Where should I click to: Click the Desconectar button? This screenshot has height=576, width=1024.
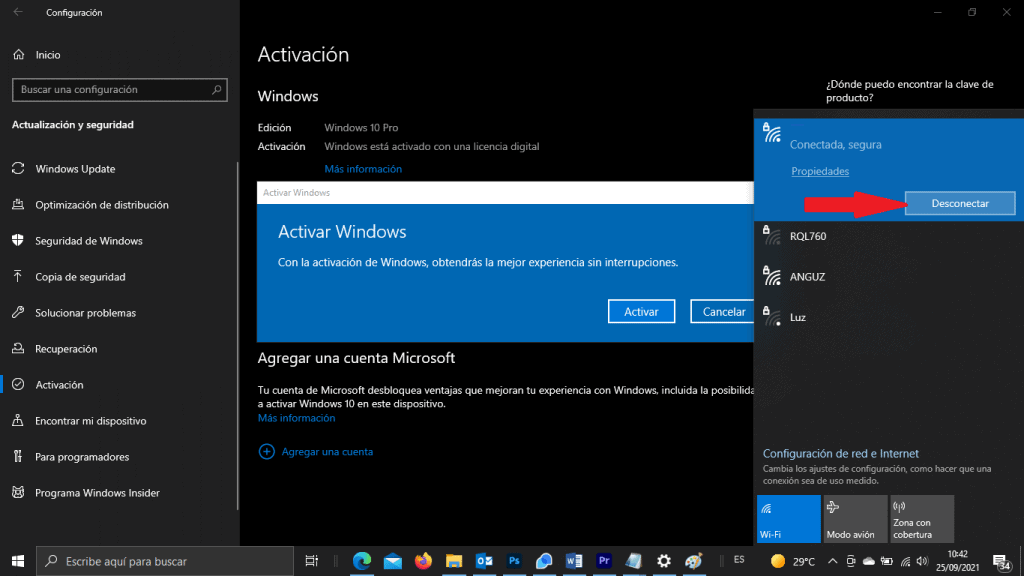[960, 203]
